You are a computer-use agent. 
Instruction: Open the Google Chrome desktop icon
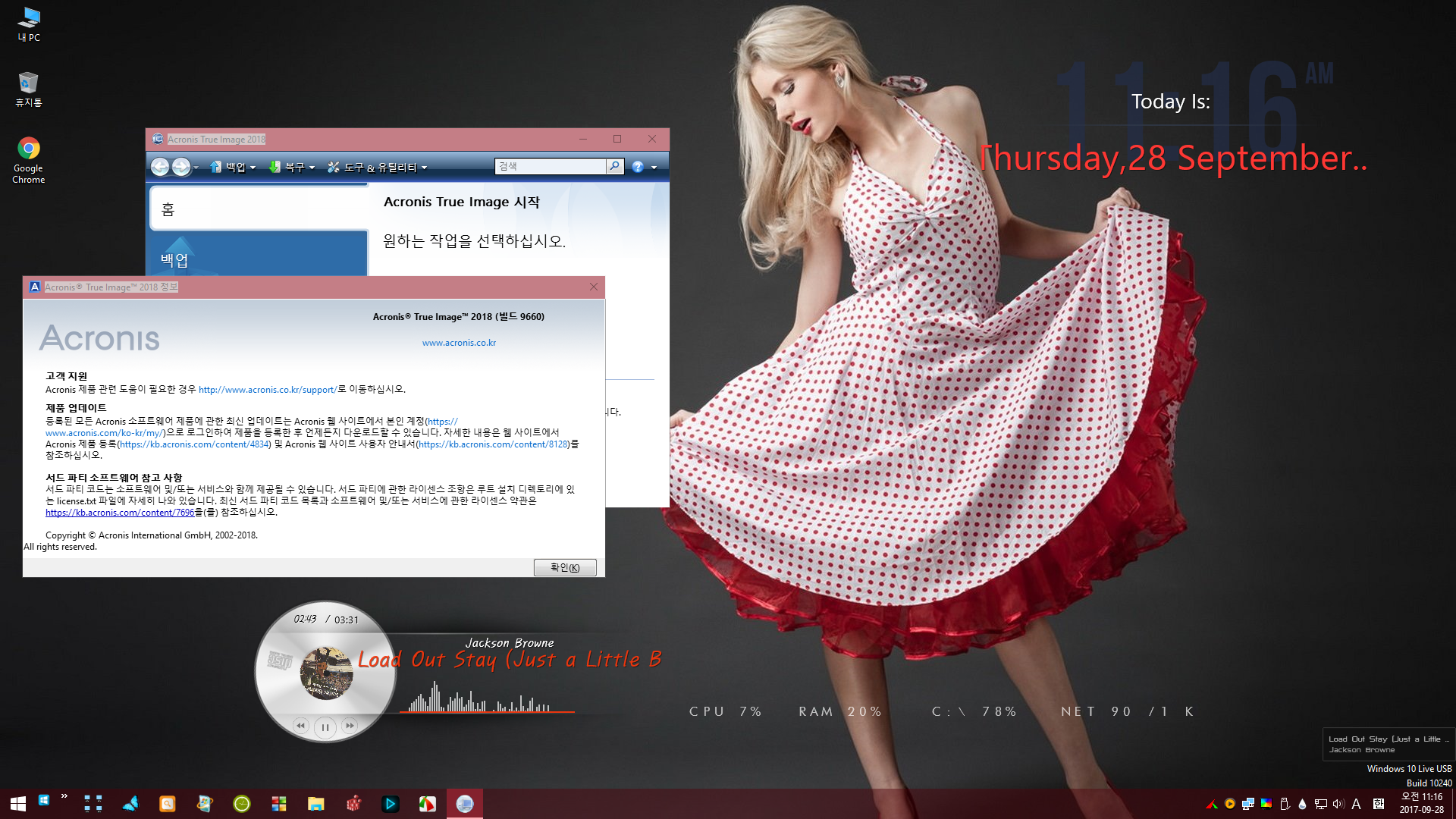click(29, 161)
